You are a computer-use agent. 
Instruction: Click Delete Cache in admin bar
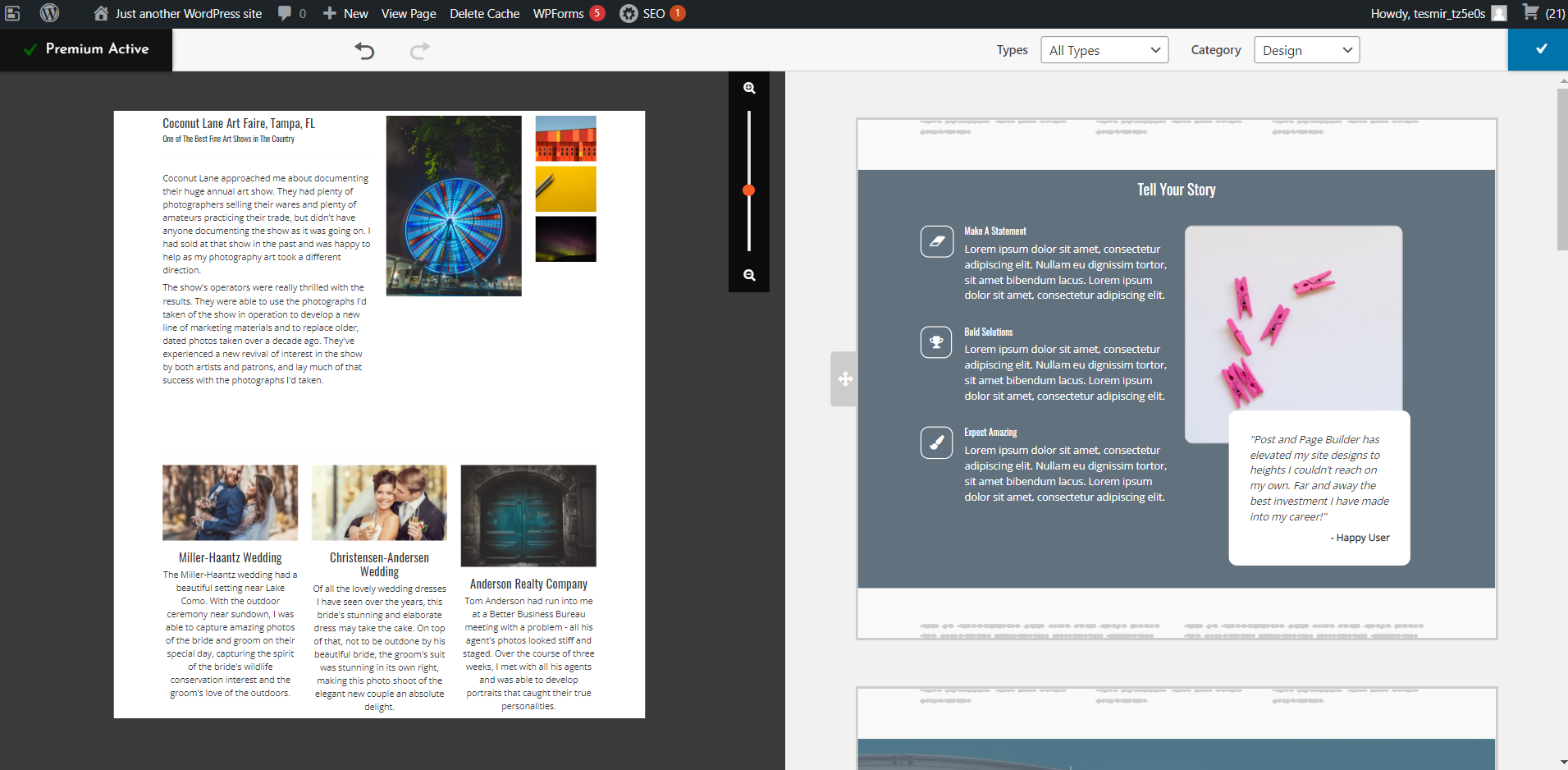pos(484,13)
